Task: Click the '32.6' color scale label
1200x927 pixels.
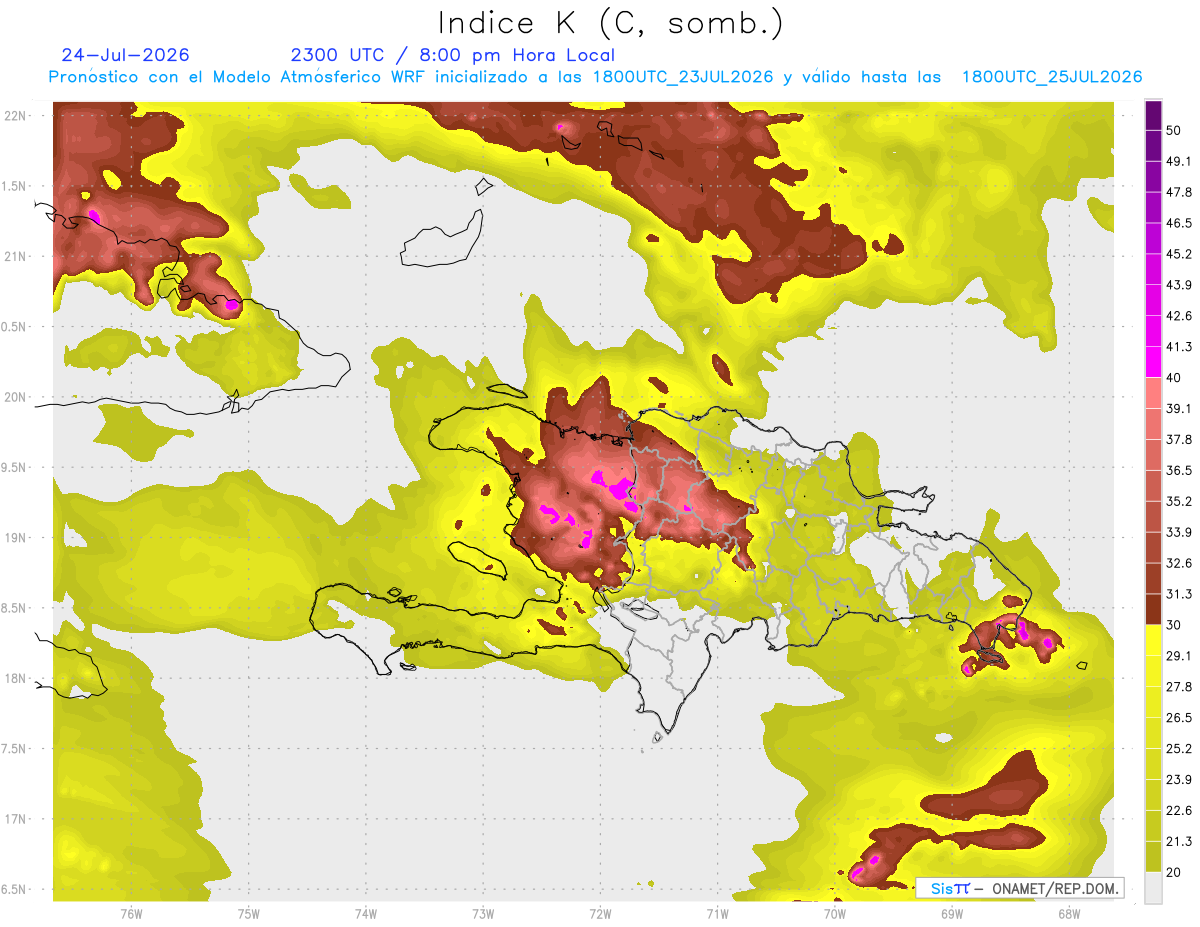Action: coord(1179,563)
